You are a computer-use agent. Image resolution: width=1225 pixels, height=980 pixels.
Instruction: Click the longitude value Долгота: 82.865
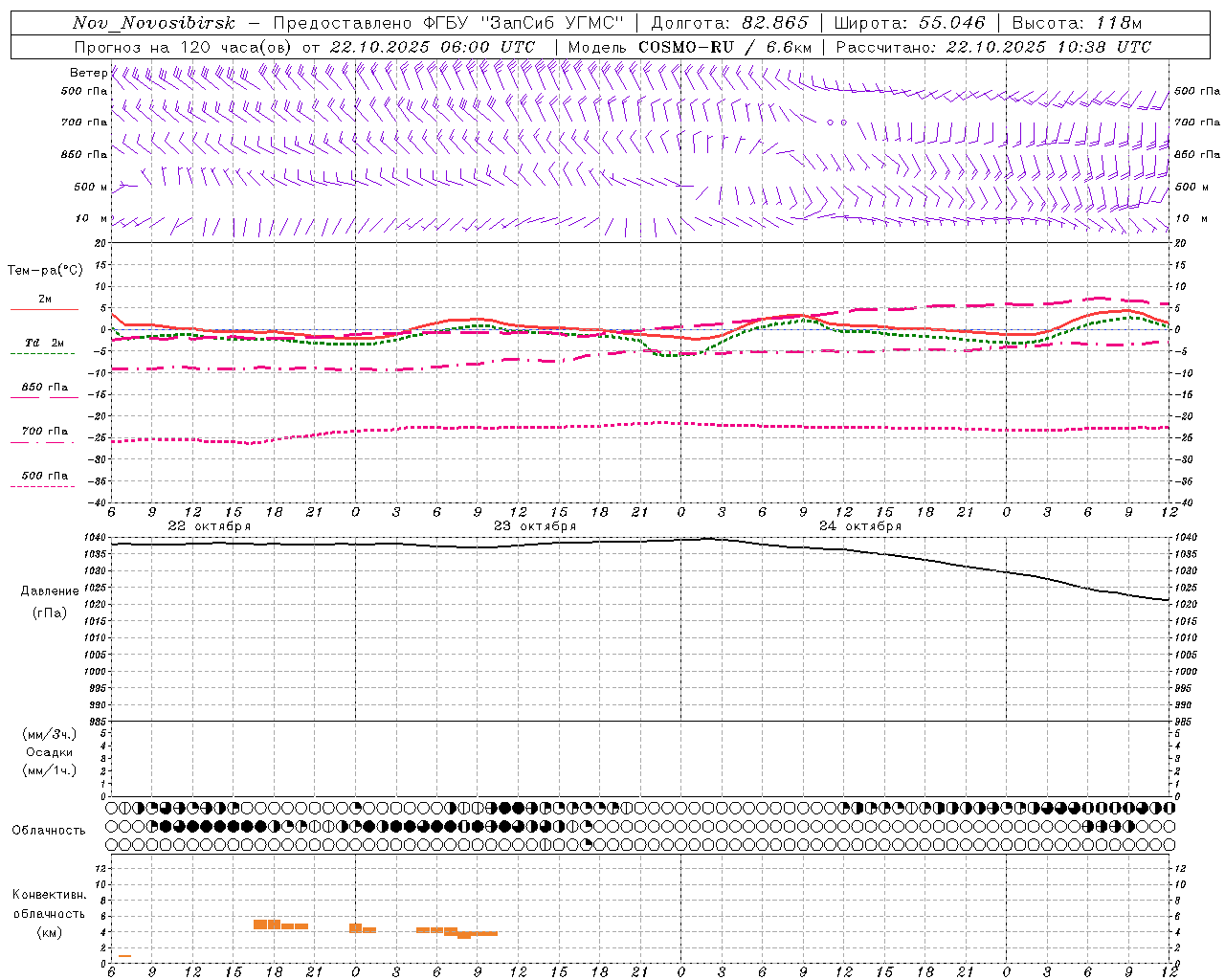(x=729, y=23)
